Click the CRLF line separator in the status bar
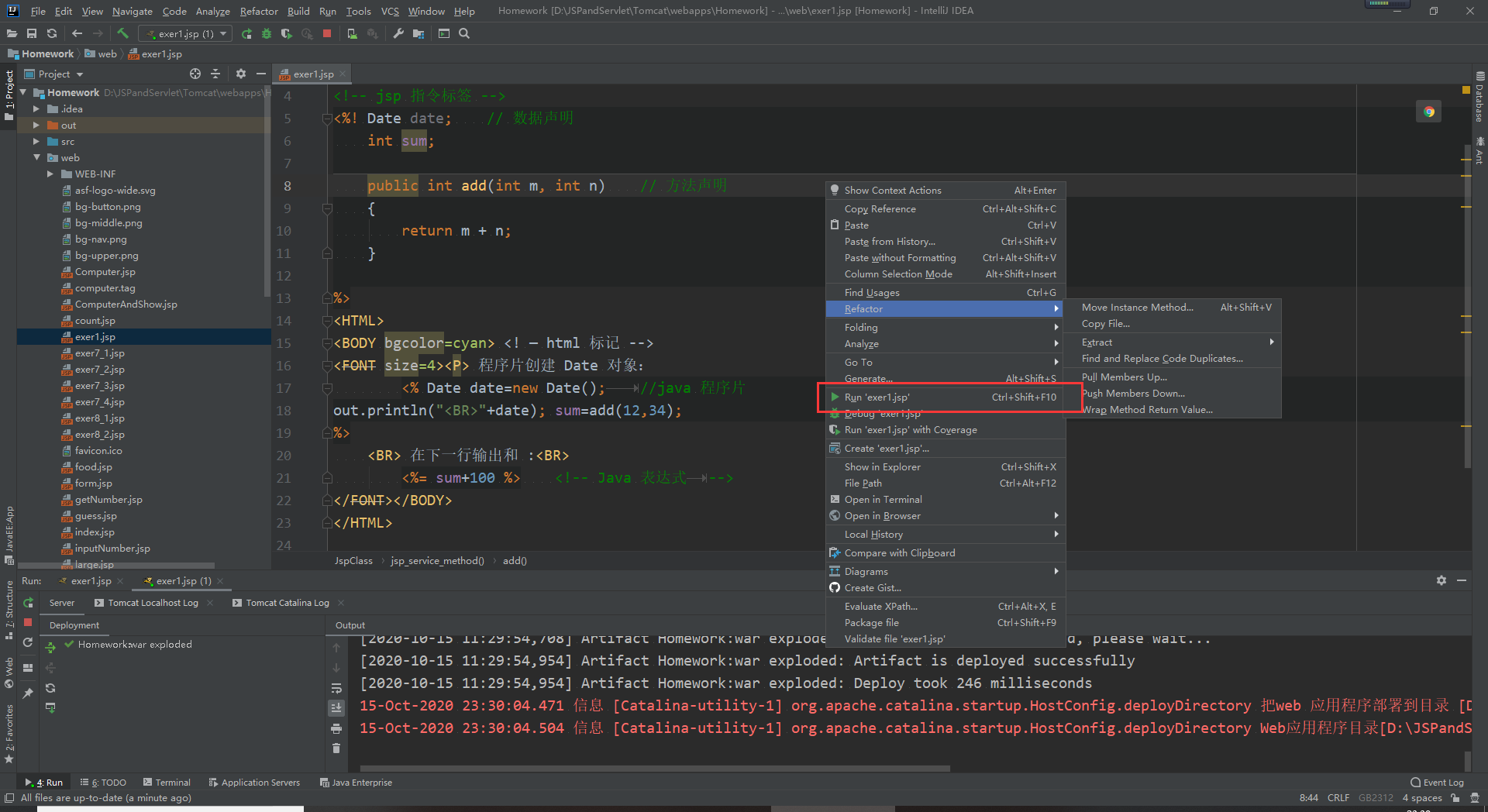Image resolution: width=1488 pixels, height=812 pixels. click(x=1338, y=798)
